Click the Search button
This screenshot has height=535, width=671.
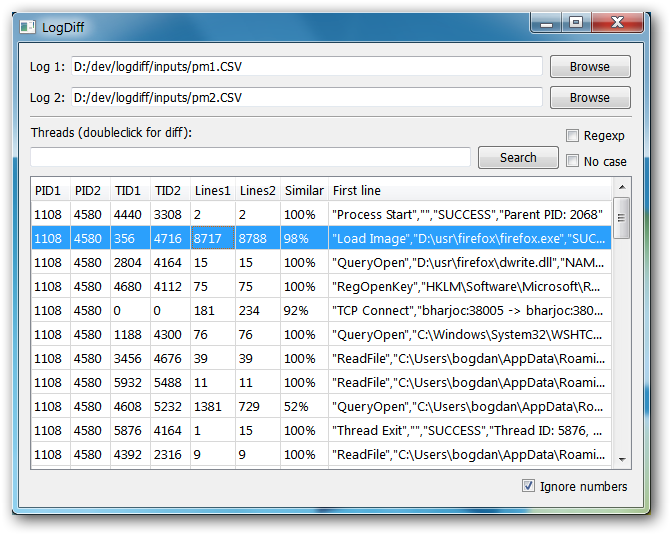tap(518, 158)
